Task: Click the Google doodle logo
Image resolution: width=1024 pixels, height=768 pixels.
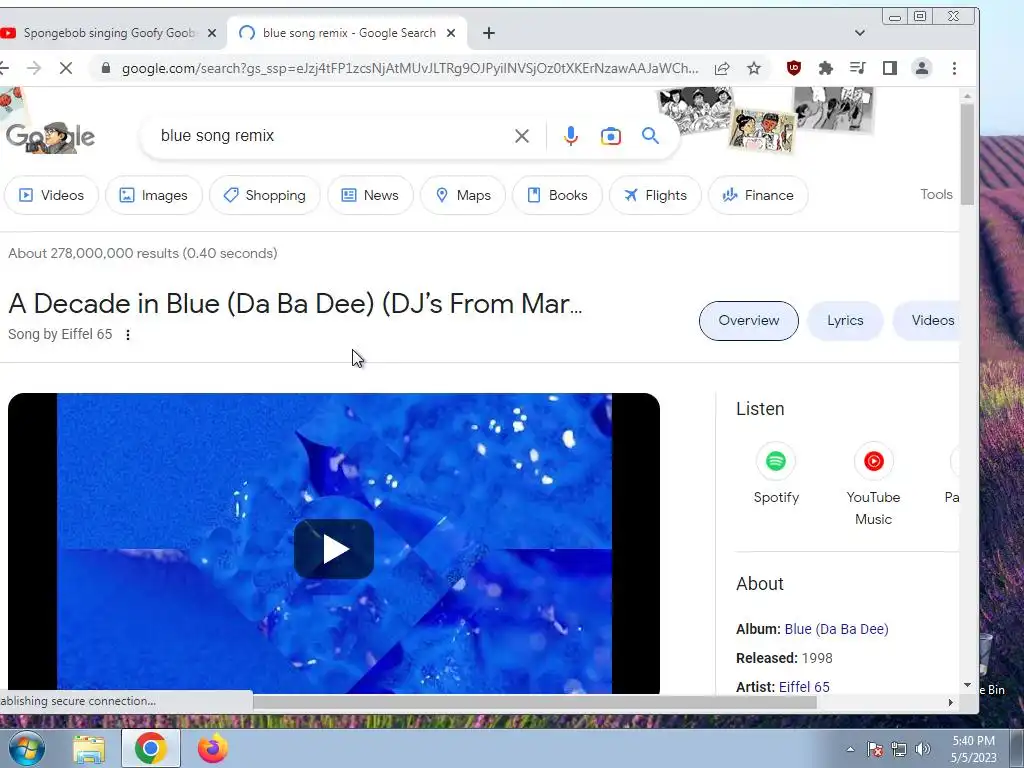Action: (50, 136)
